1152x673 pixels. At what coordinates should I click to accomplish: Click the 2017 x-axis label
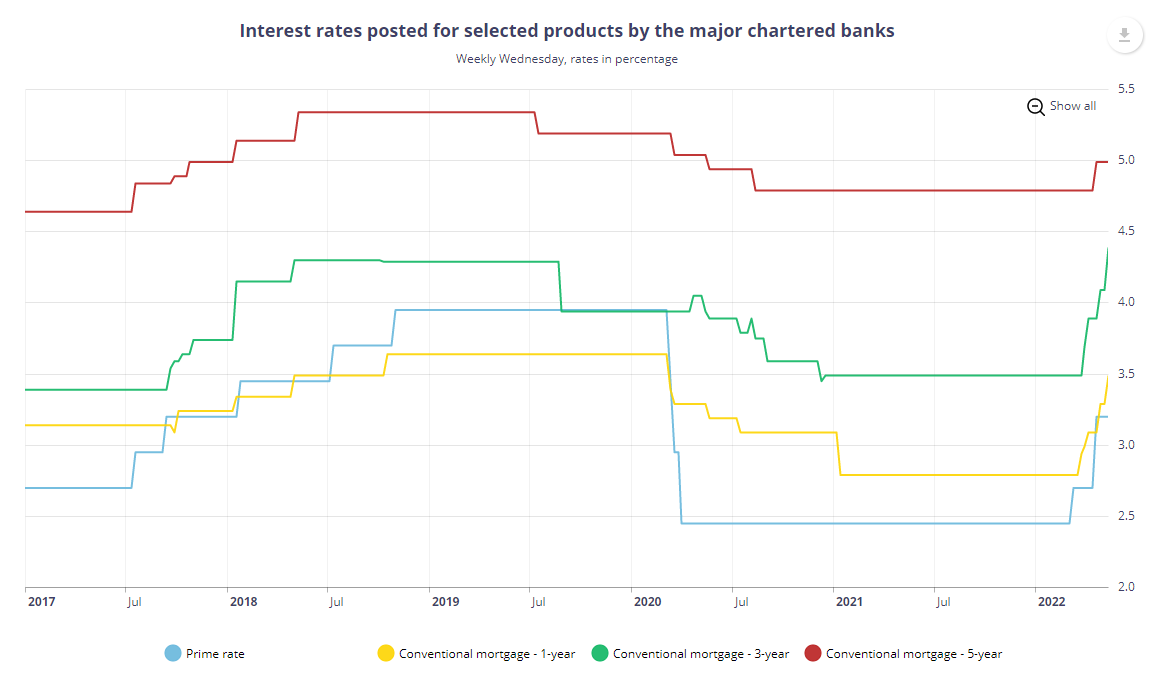[x=42, y=602]
